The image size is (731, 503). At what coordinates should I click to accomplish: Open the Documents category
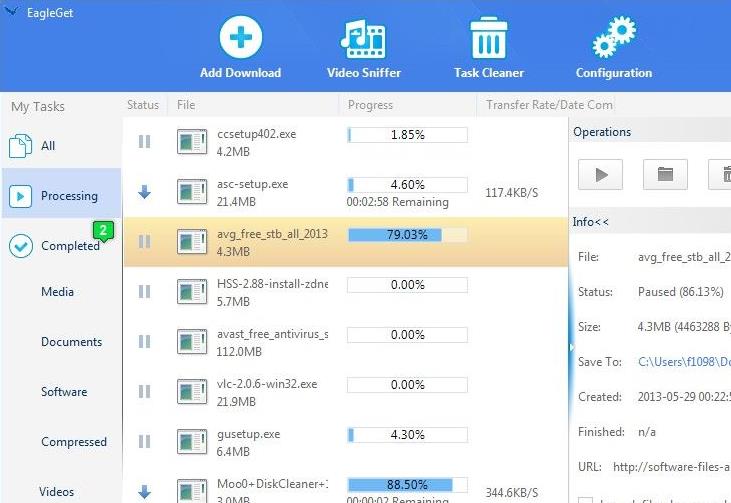[71, 342]
